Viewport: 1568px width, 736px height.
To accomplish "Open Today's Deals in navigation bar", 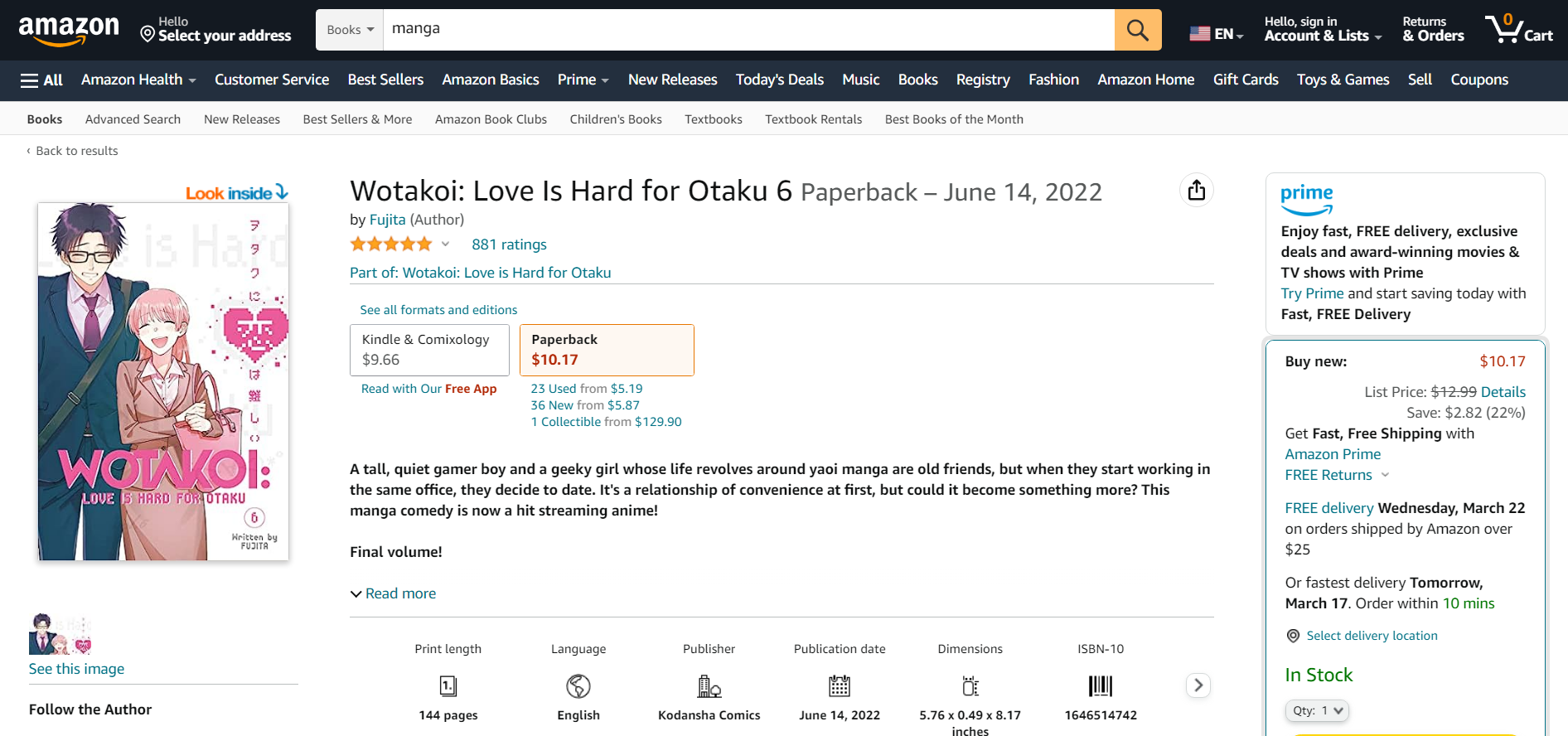I will (x=779, y=80).
